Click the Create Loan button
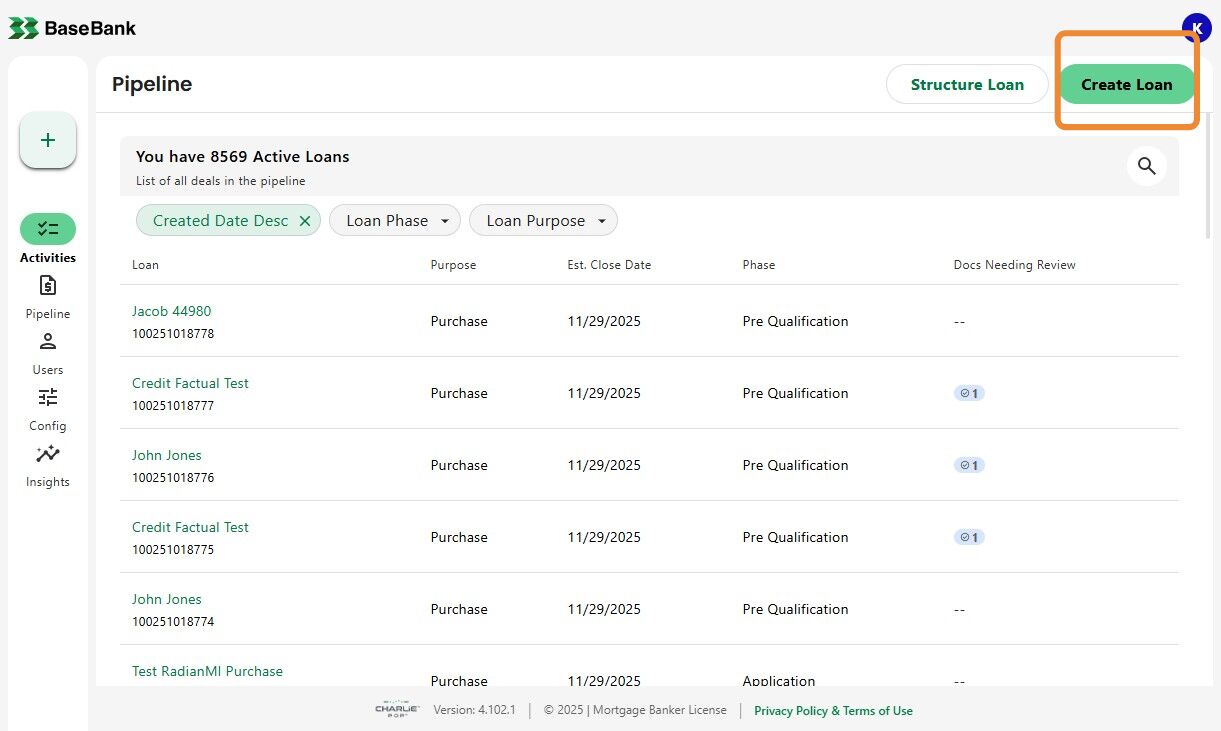This screenshot has width=1221, height=731. pyautogui.click(x=1126, y=85)
